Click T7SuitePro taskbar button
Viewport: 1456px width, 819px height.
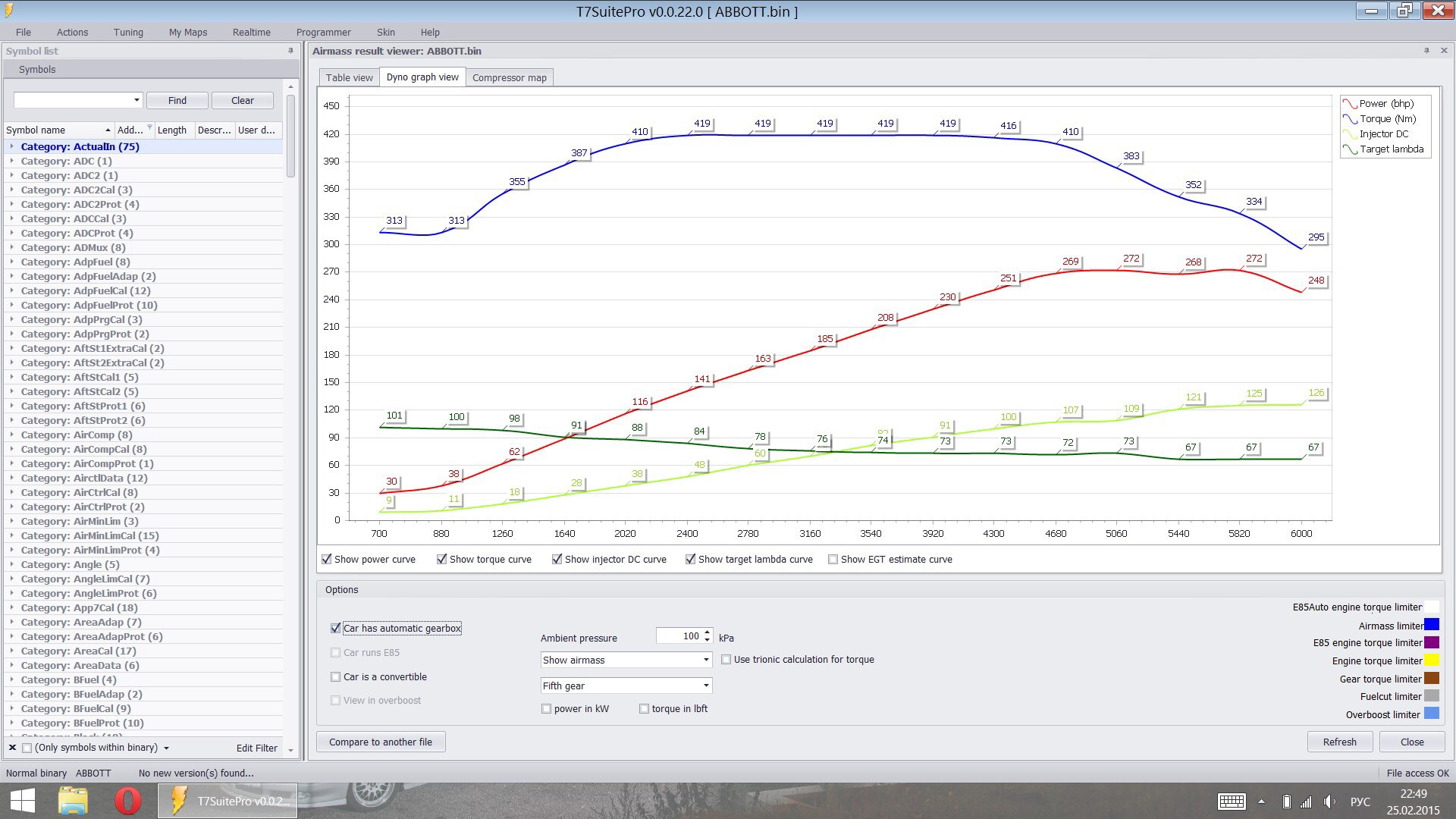227,801
